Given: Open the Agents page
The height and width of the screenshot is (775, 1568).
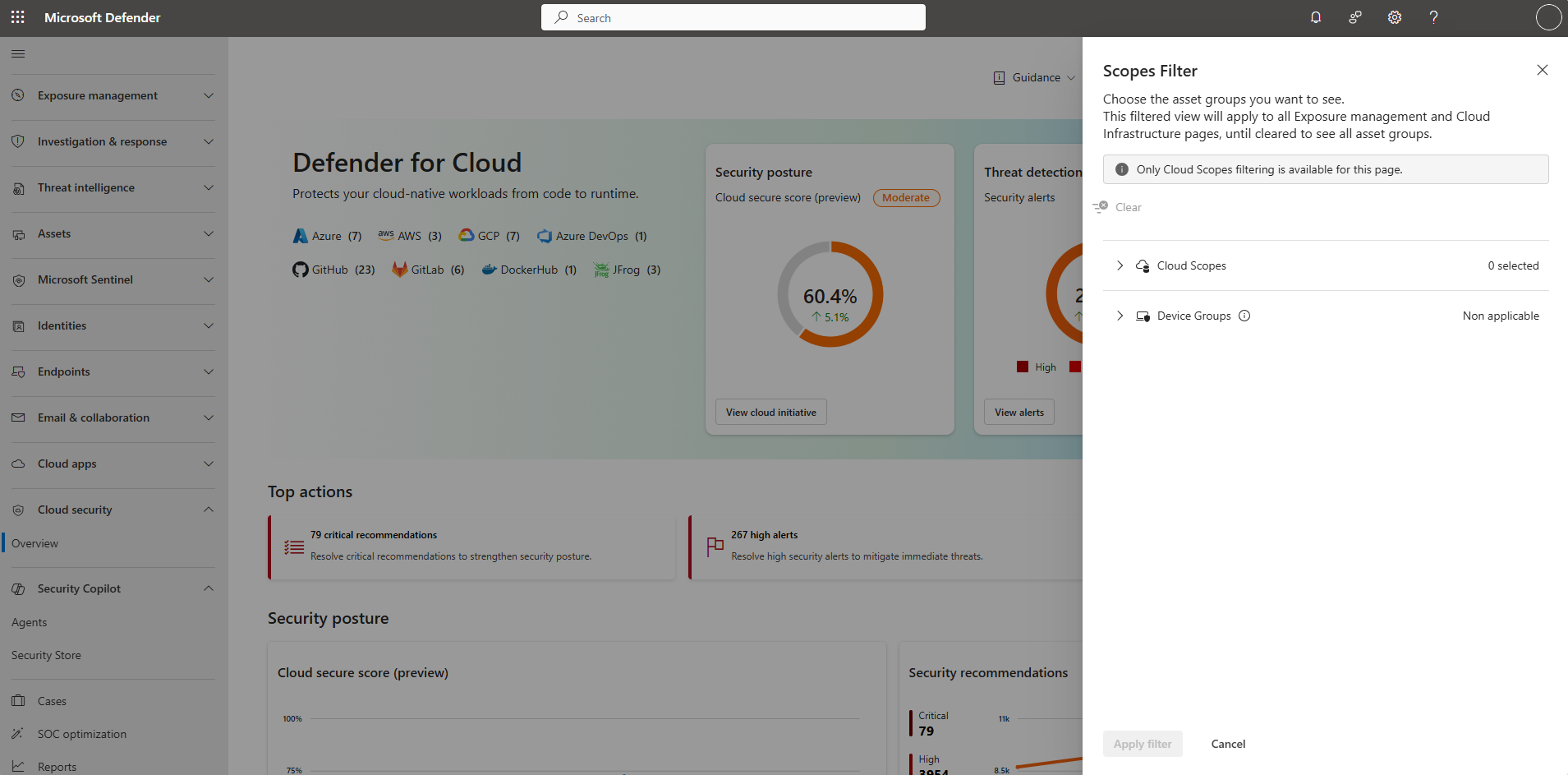Looking at the screenshot, I should pyautogui.click(x=29, y=622).
